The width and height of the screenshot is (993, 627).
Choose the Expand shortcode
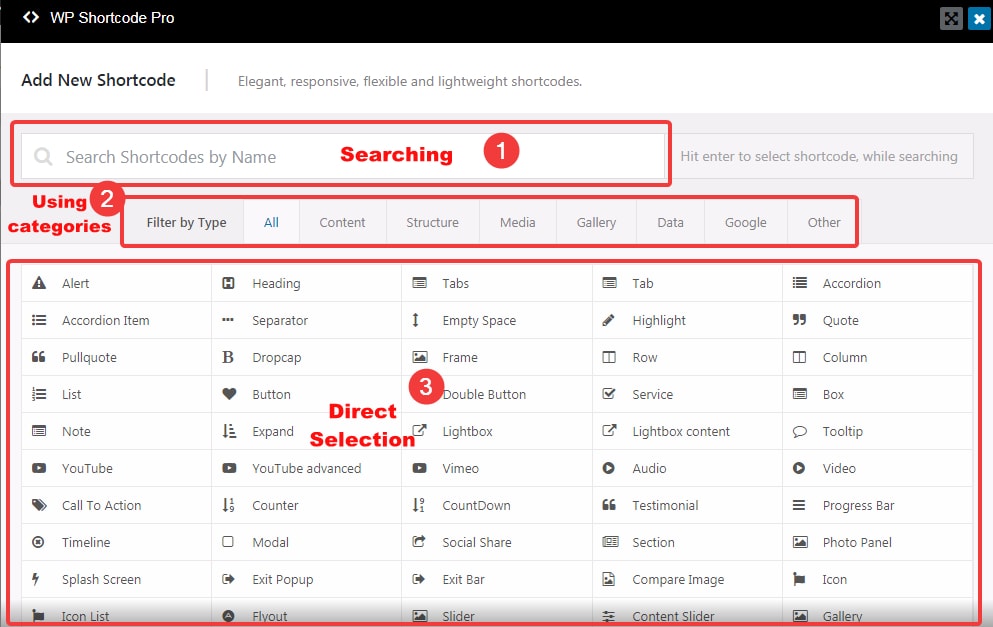[272, 431]
